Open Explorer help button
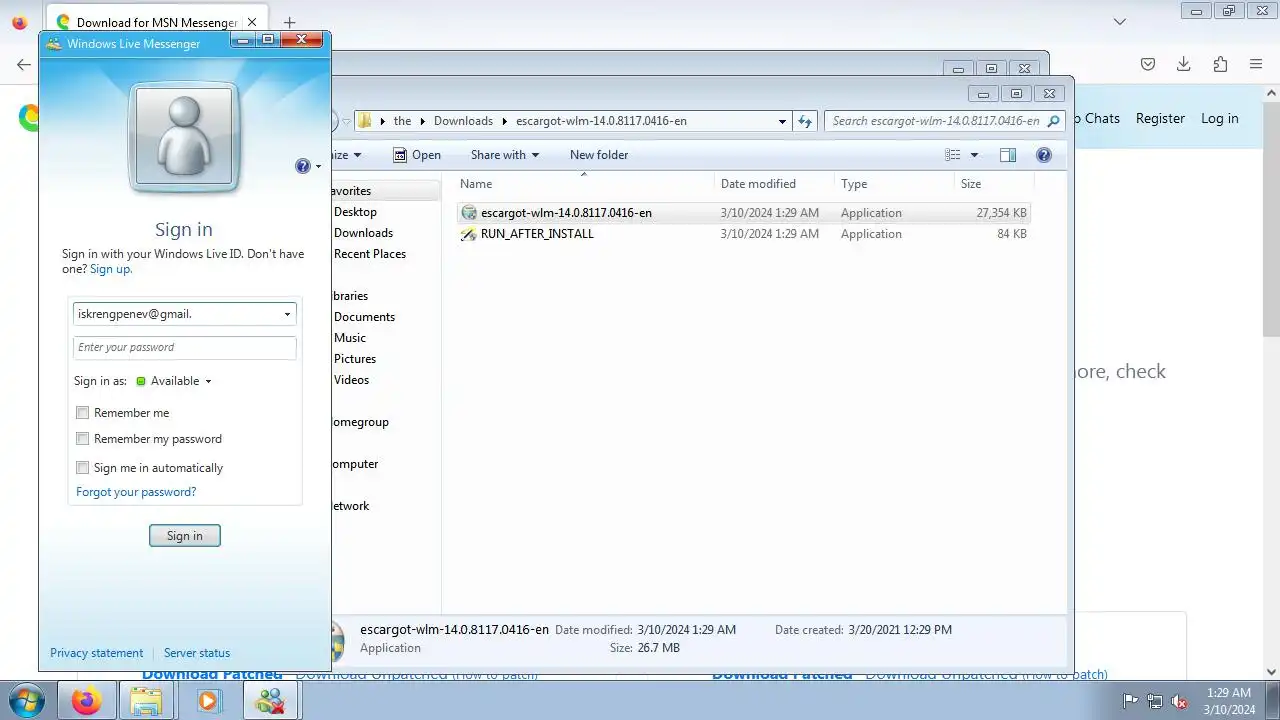This screenshot has height=720, width=1280. click(1044, 155)
